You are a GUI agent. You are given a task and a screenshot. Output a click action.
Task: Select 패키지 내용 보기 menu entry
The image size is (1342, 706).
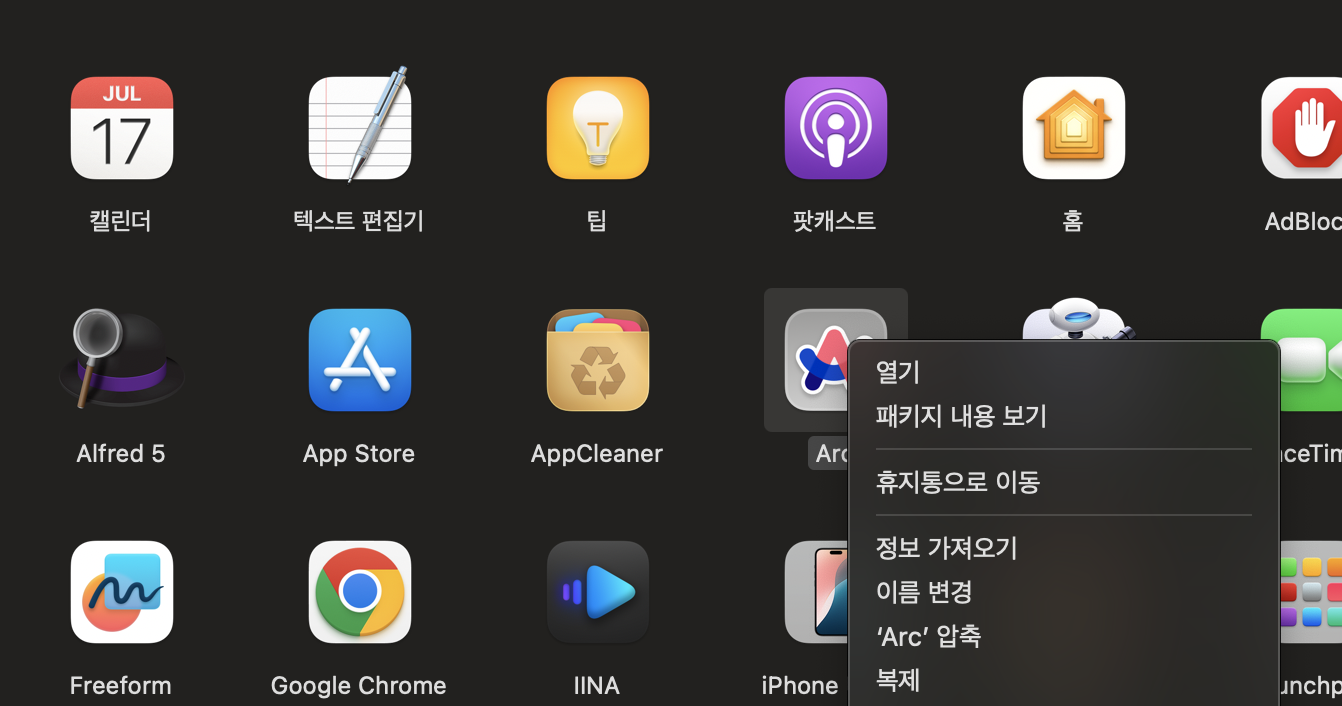coord(1064,416)
